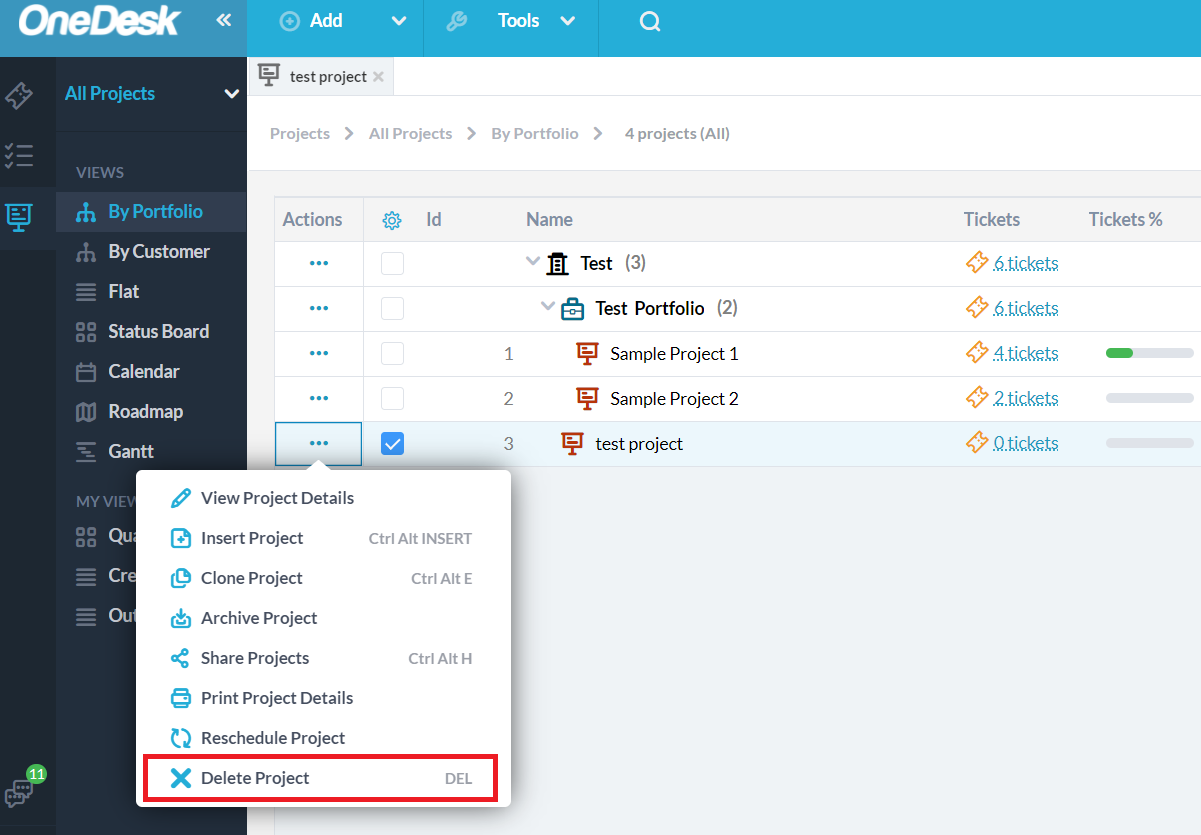This screenshot has width=1201, height=835.
Task: Open actions menu for Sample Project 1
Action: [319, 354]
